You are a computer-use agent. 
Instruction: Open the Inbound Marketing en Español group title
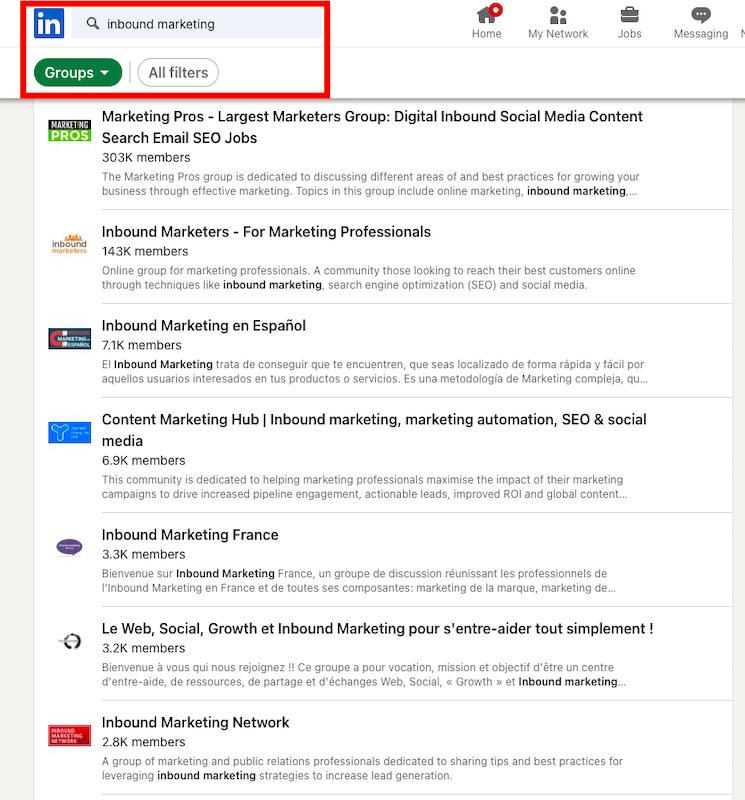click(204, 326)
